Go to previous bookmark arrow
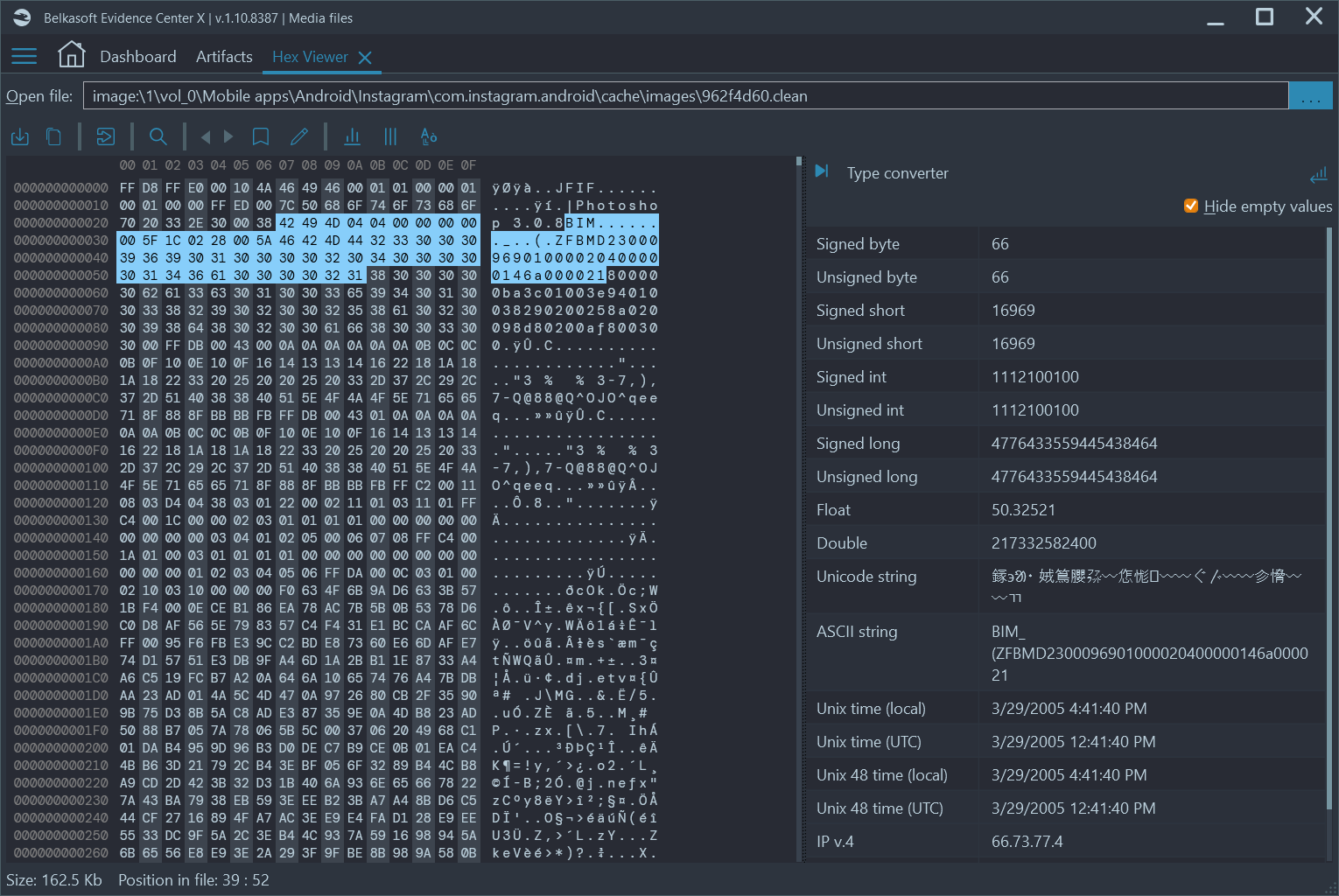The height and width of the screenshot is (896, 1339). [206, 136]
